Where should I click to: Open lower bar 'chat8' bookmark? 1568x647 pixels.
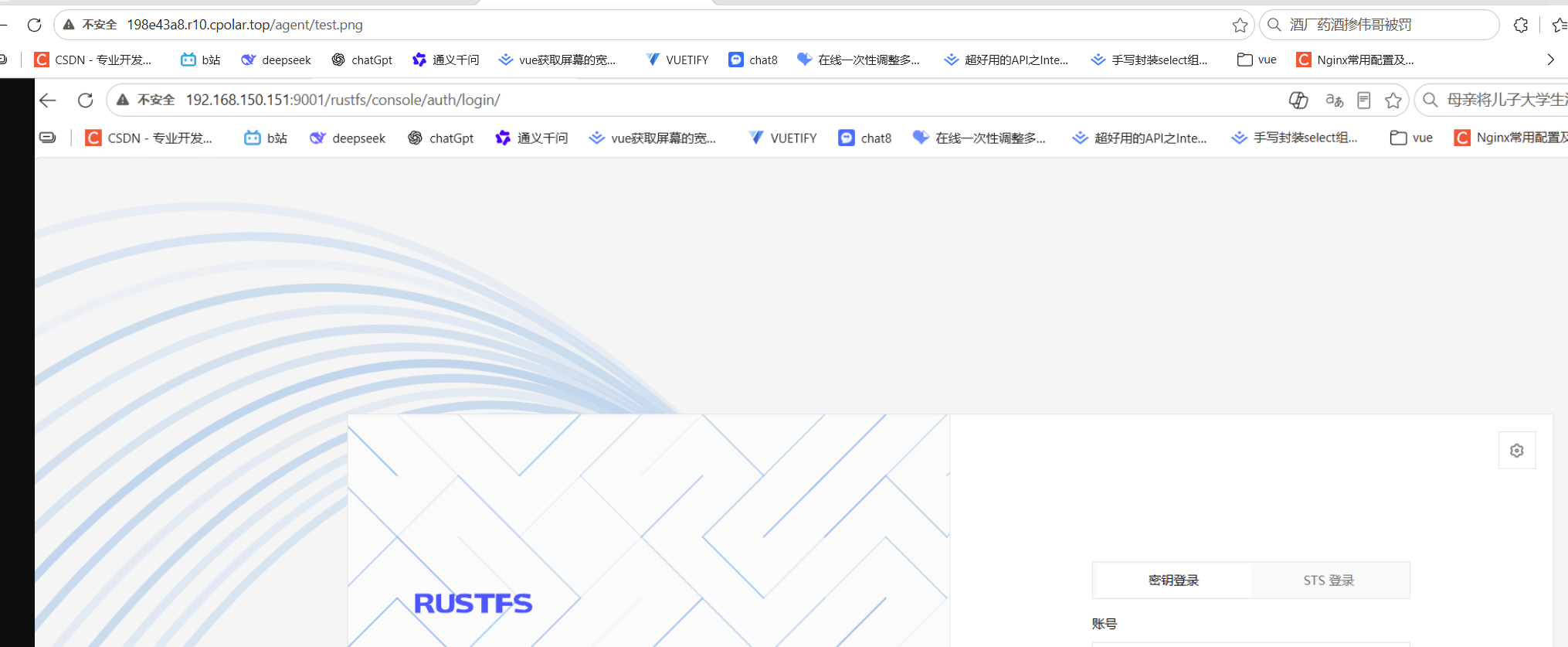coord(865,138)
